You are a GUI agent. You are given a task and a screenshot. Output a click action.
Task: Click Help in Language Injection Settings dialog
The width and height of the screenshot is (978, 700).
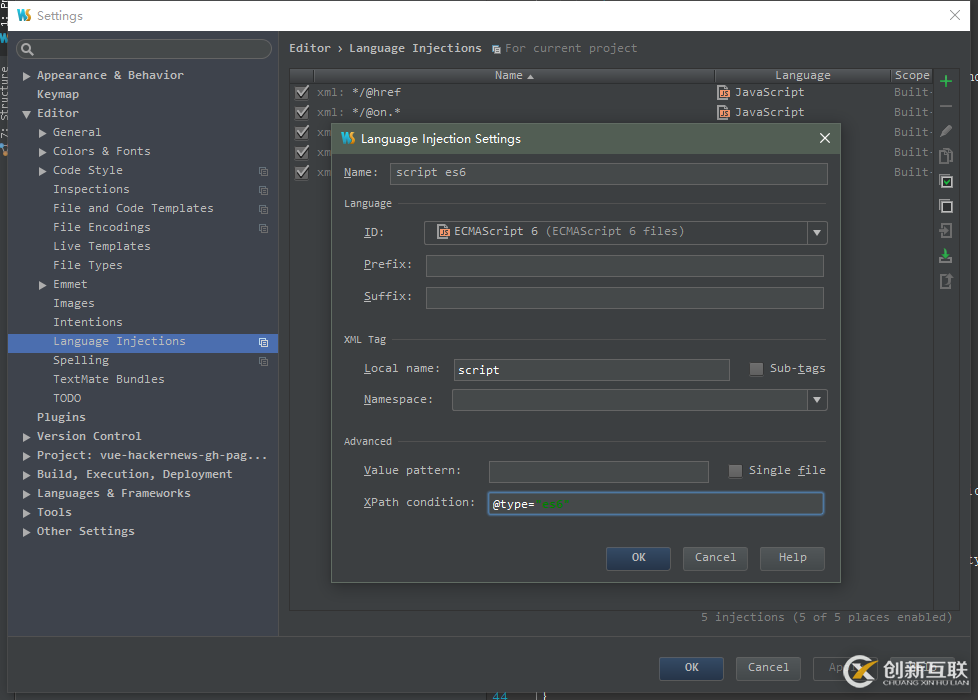pos(792,558)
